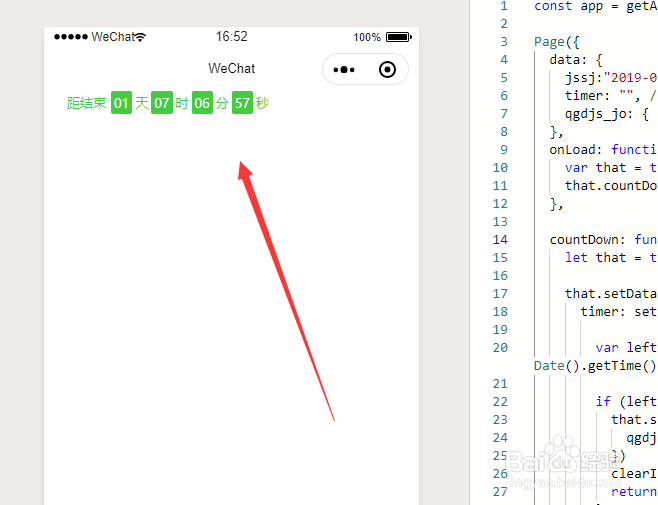Screen dimensions: 658x505
Task: Click the 'Page({' code on line 3
Action: (x=556, y=42)
